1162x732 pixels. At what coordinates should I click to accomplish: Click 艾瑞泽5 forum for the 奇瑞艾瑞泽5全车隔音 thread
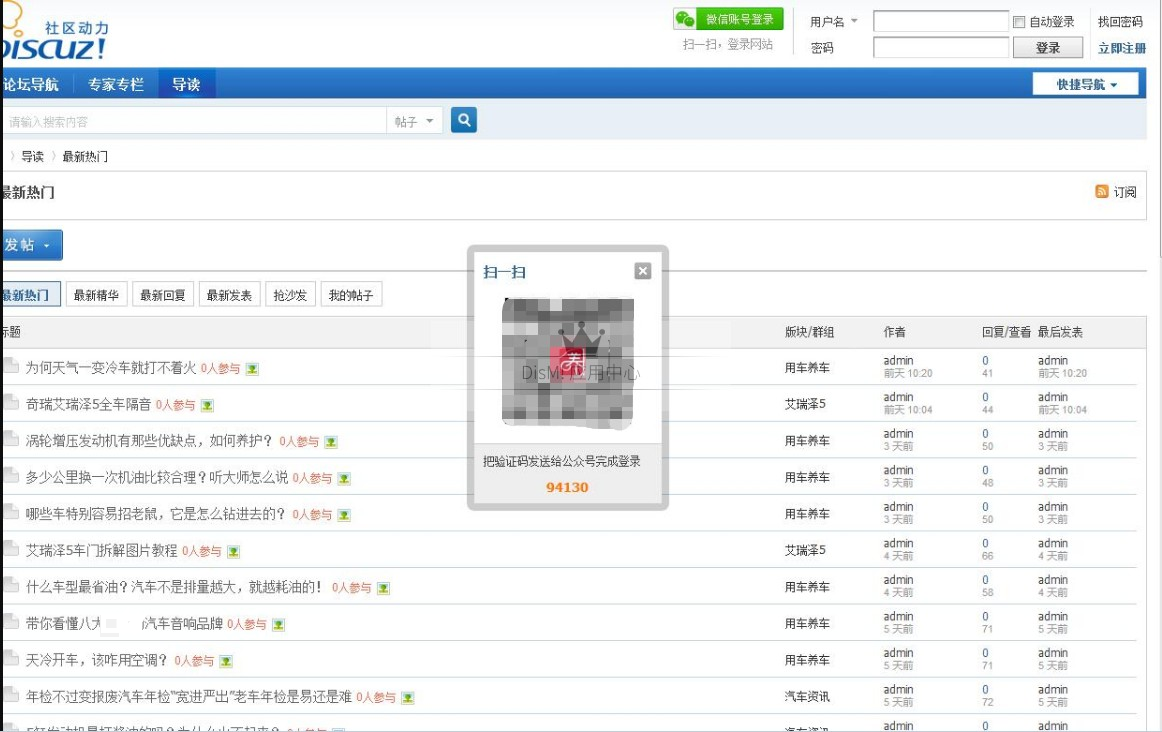click(x=805, y=404)
